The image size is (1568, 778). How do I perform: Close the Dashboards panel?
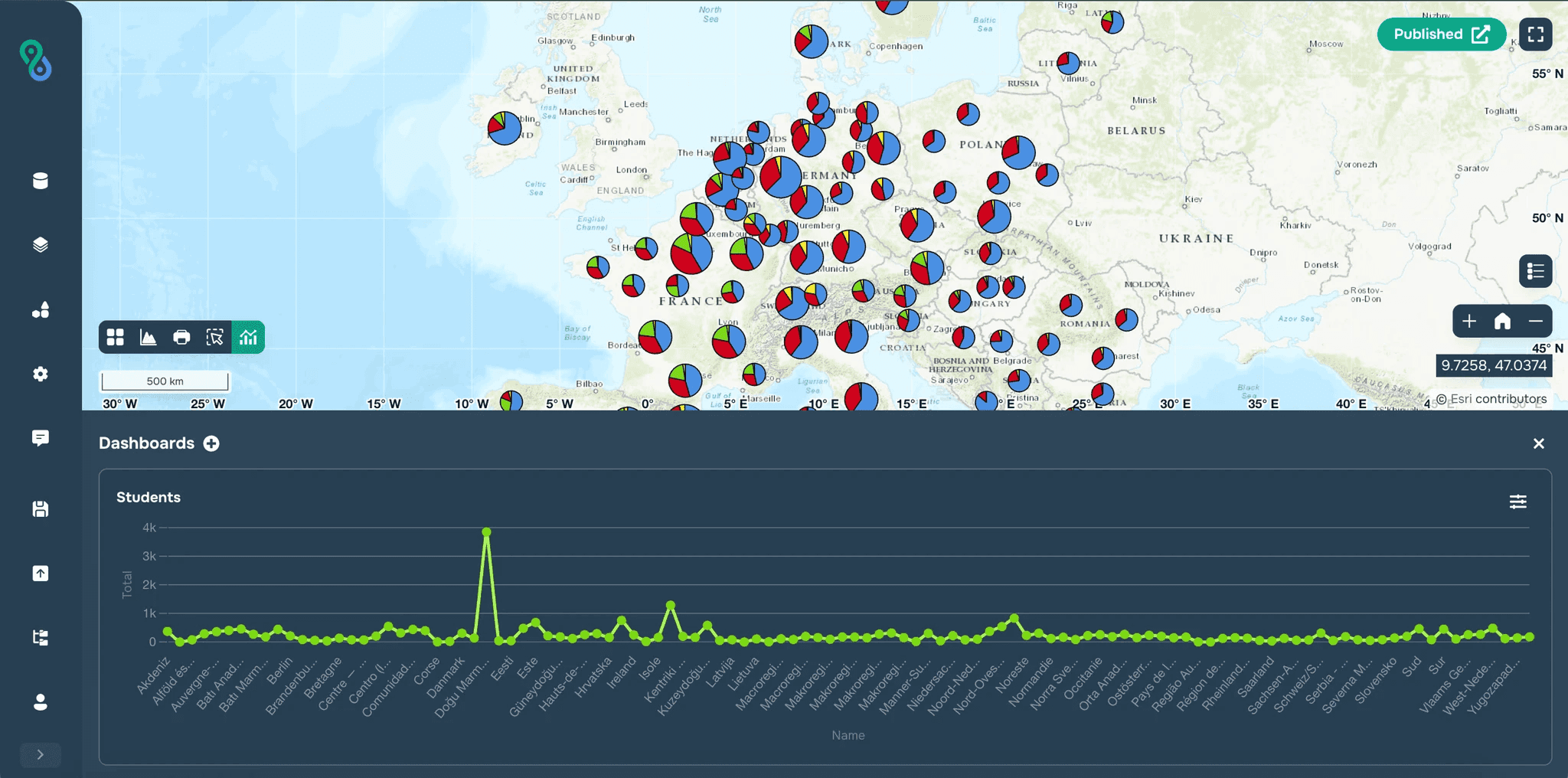1539,443
